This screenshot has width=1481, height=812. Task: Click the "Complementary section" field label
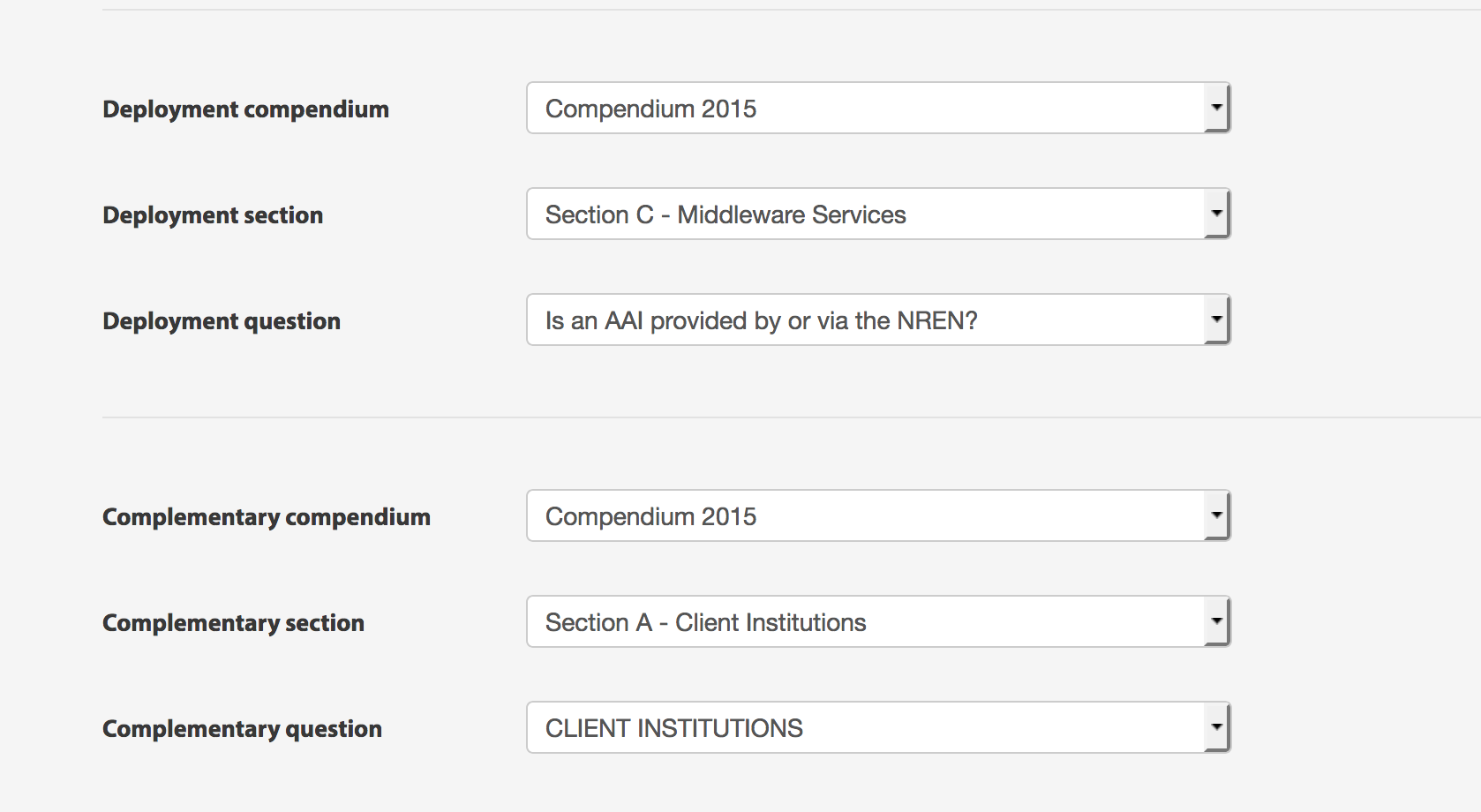[x=233, y=623]
